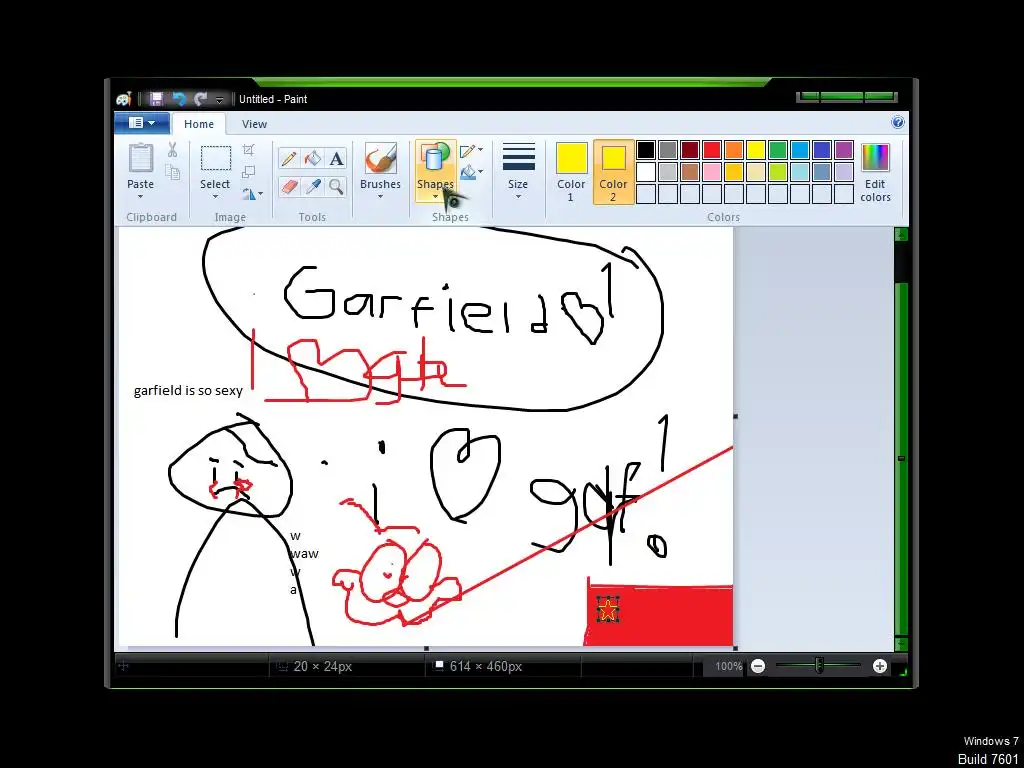Pick the purple color swatch
This screenshot has width=1024, height=768.
tap(844, 150)
